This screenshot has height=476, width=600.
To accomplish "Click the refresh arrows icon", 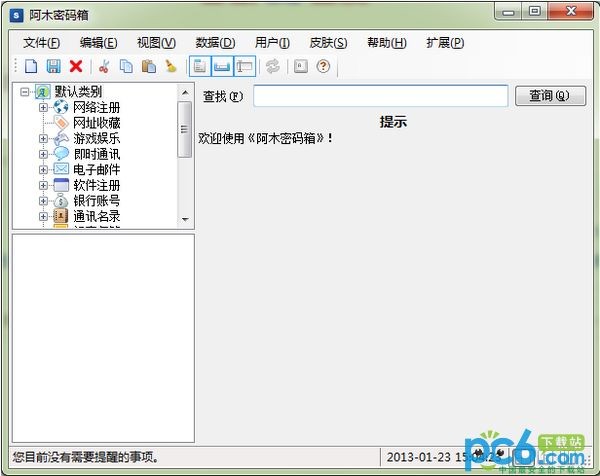I will click(273, 66).
